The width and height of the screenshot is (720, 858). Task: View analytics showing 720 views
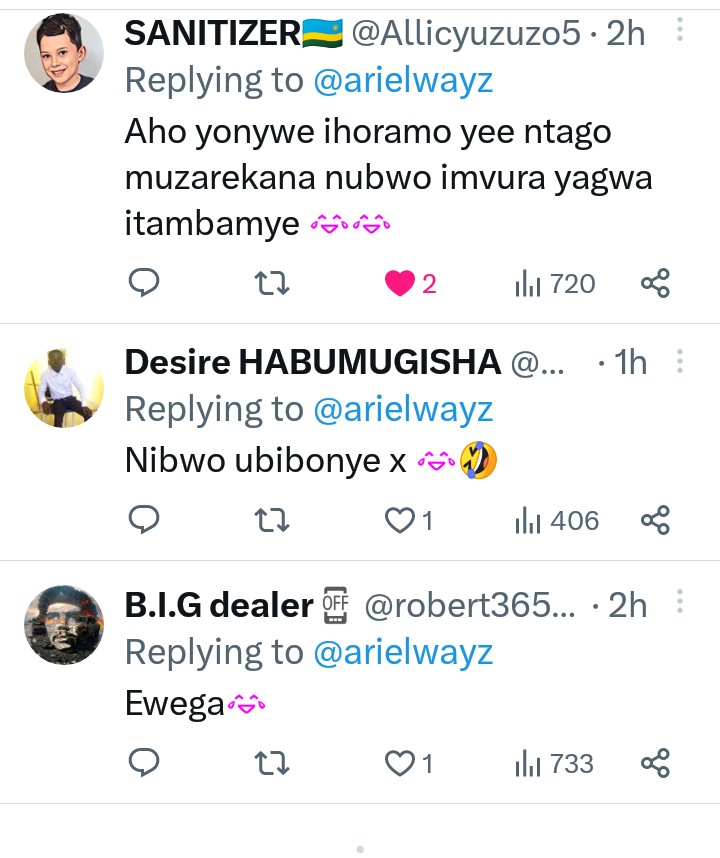click(x=555, y=284)
